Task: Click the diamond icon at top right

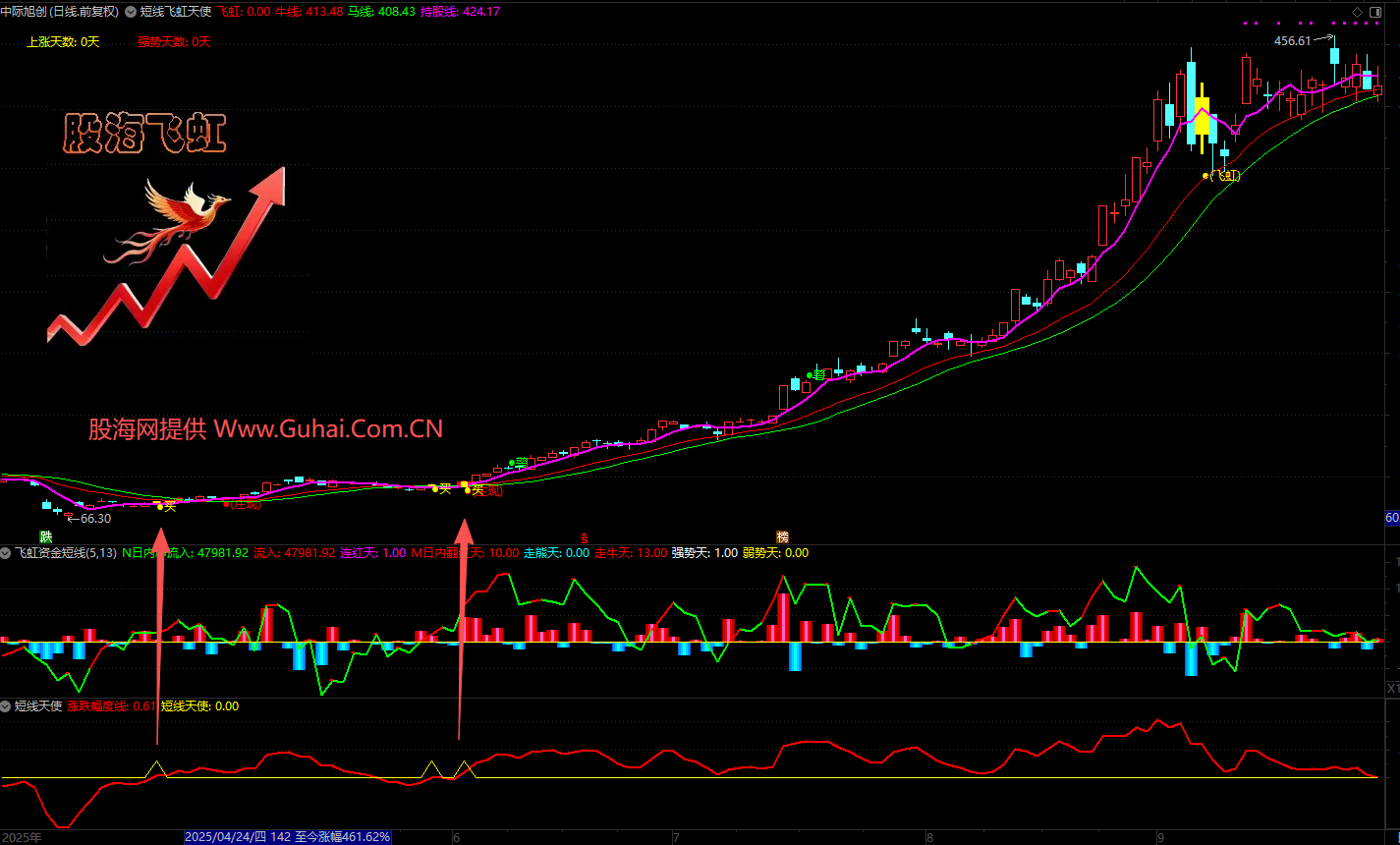Action: [x=1358, y=12]
